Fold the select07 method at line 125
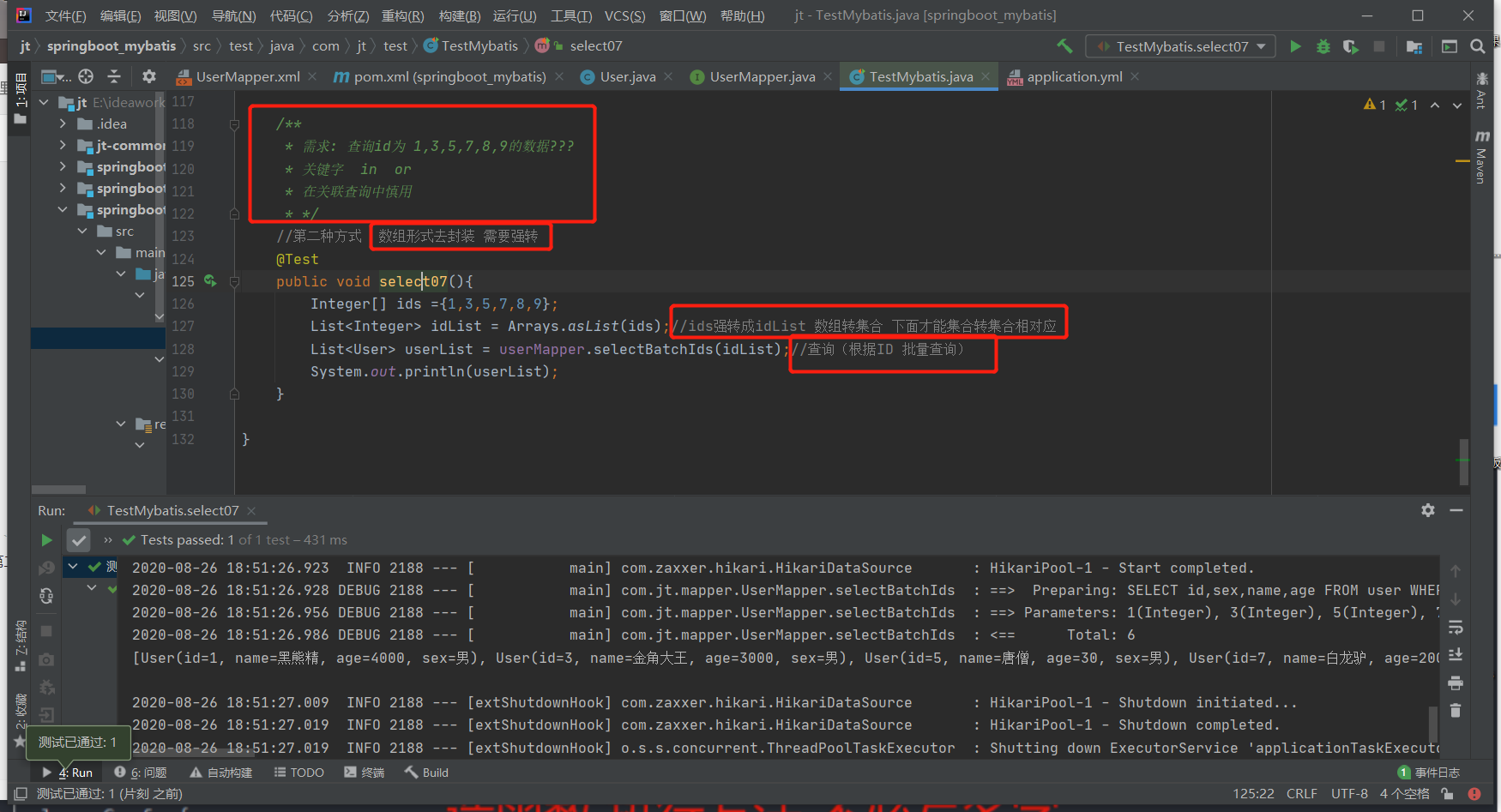 tap(234, 281)
